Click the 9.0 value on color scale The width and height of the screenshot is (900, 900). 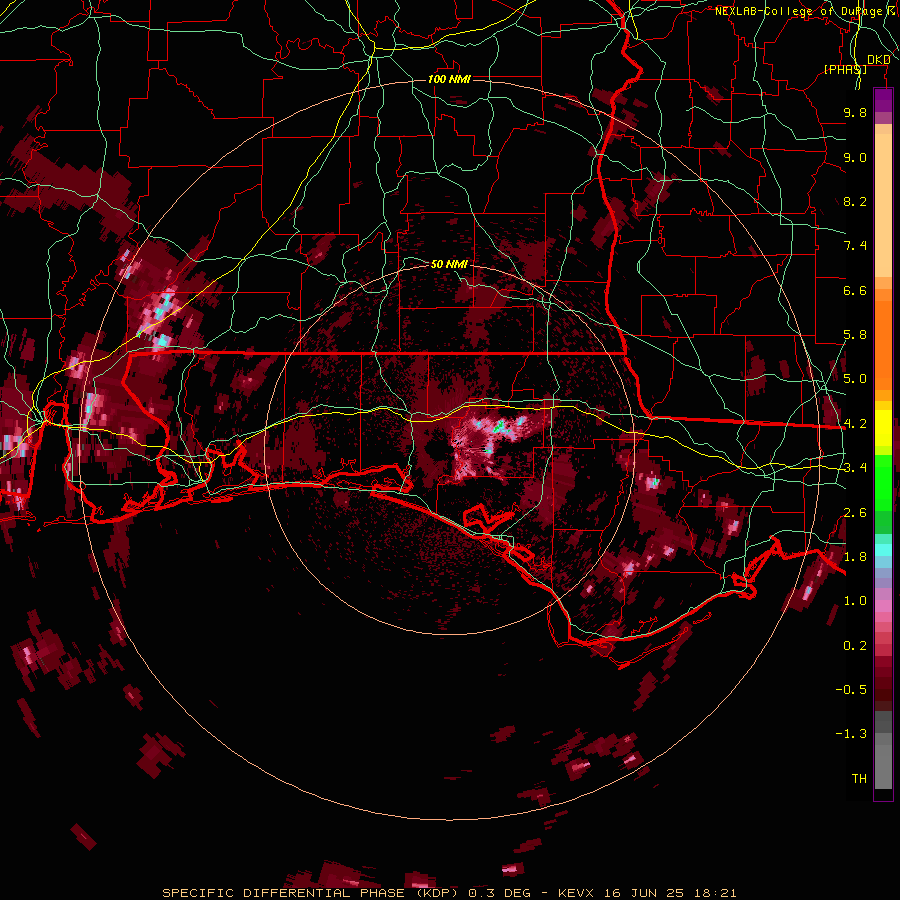coord(855,157)
